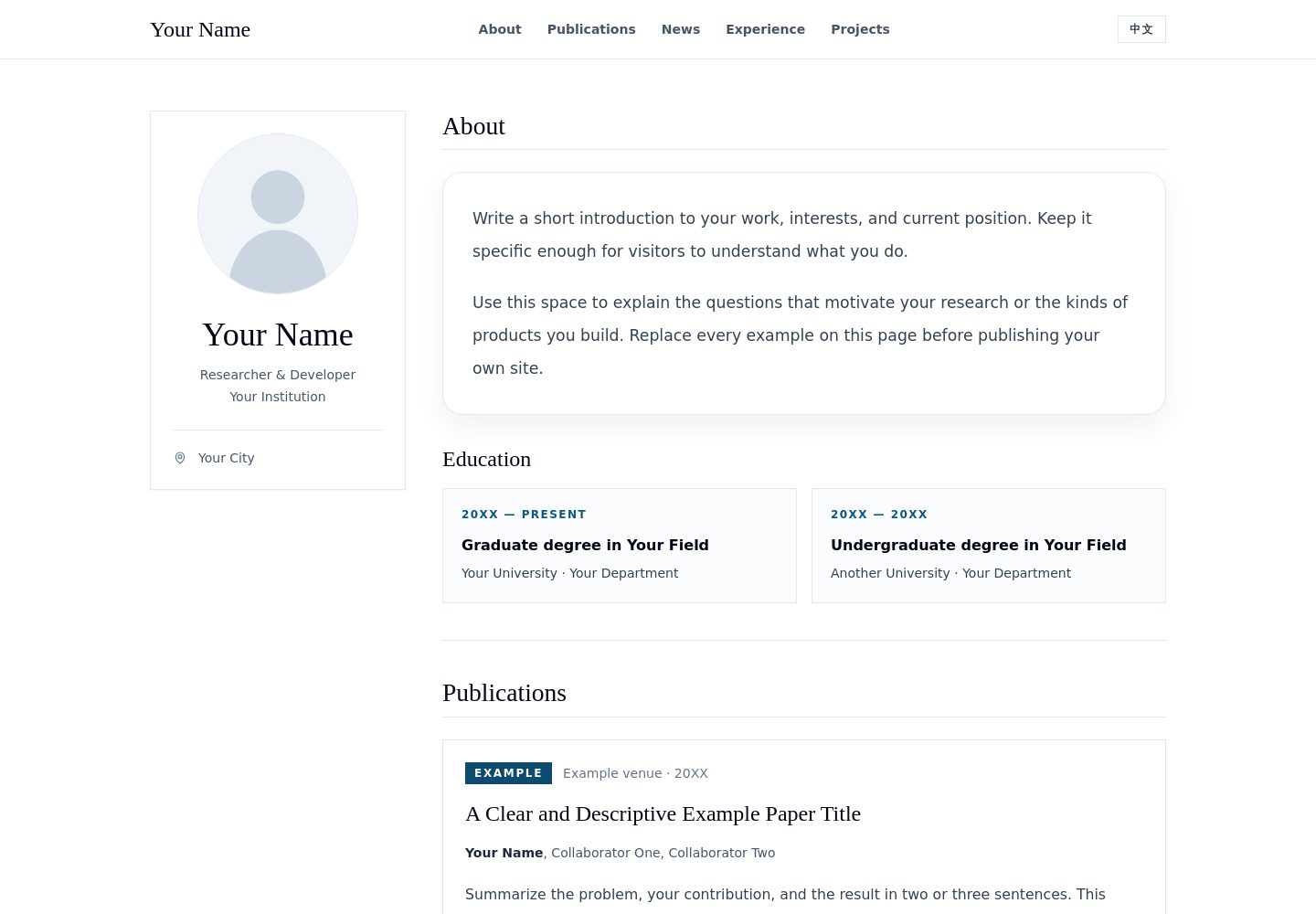Click the Researcher & Developer subtitle
1316x914 pixels.
(278, 375)
